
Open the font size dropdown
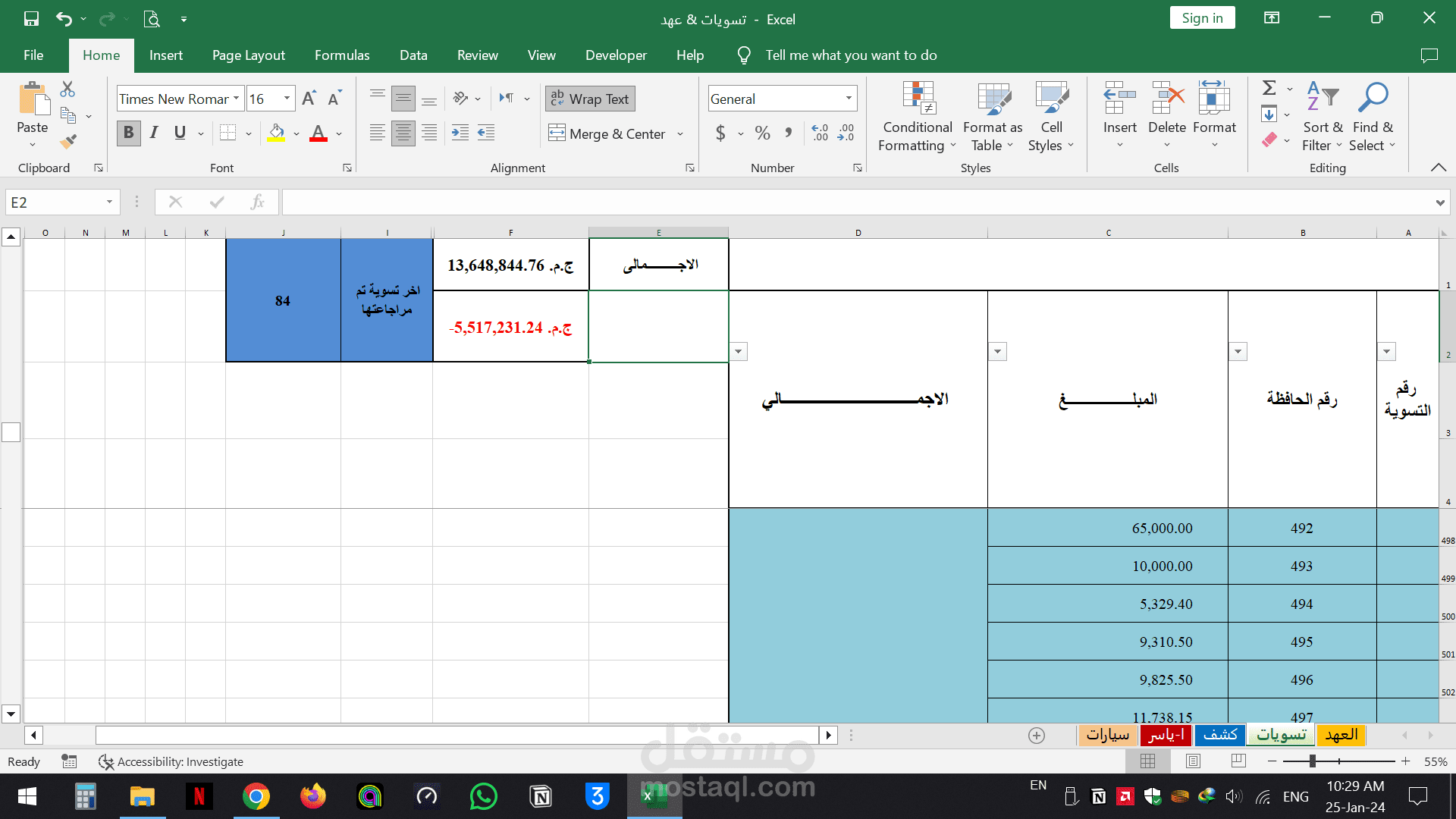287,99
